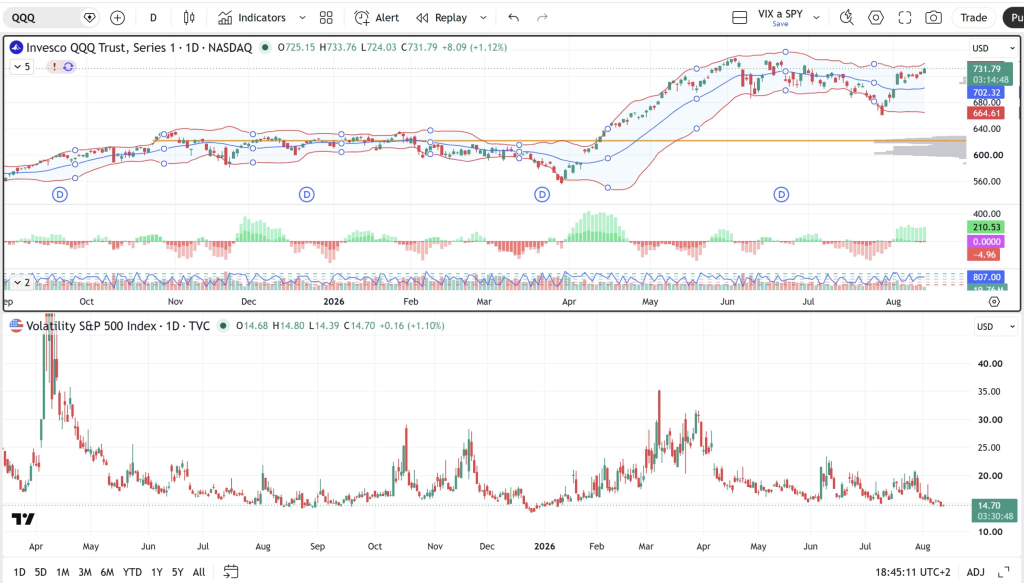Click the US flag icon of VIX chart

click(16, 326)
